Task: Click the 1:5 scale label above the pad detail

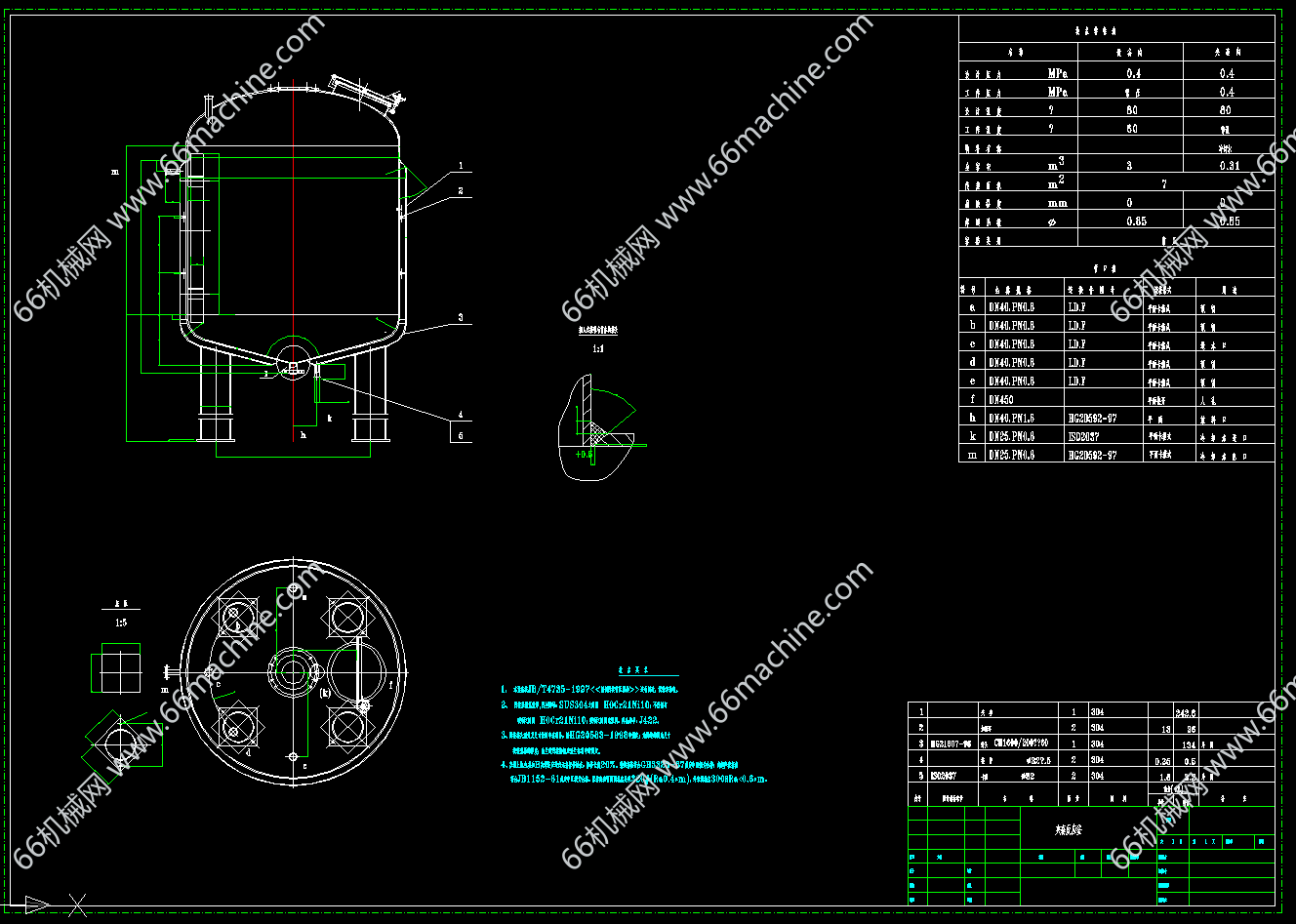Action: (x=120, y=622)
